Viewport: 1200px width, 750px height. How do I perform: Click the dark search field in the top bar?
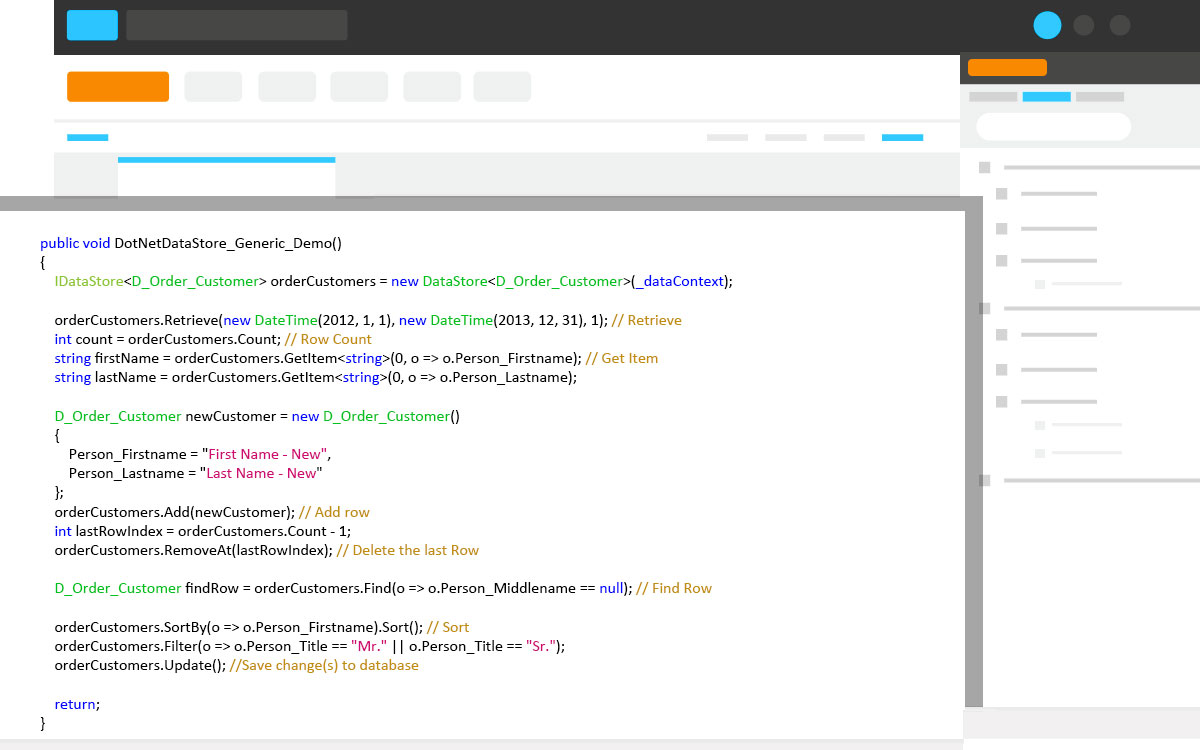click(237, 25)
